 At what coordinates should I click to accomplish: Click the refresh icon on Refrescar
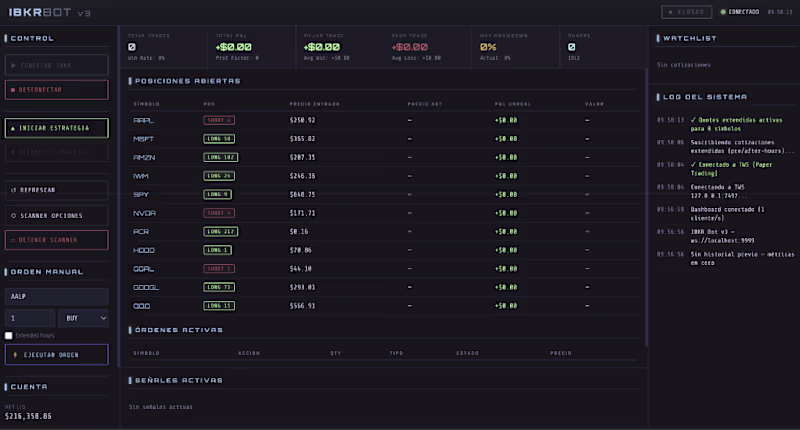pos(14,190)
